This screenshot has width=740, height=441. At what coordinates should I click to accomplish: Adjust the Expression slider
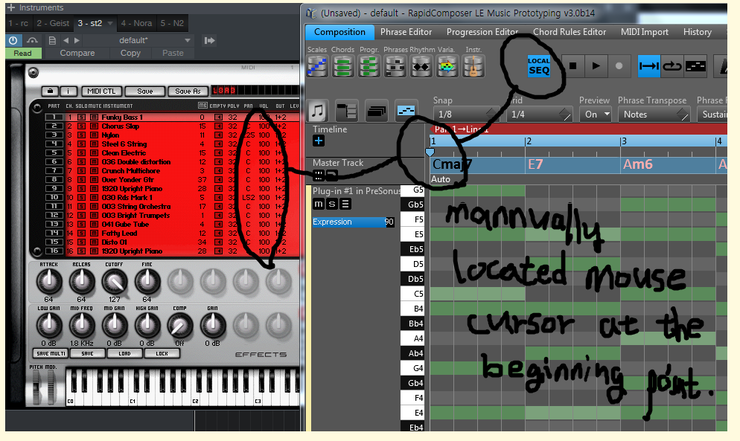coord(353,222)
